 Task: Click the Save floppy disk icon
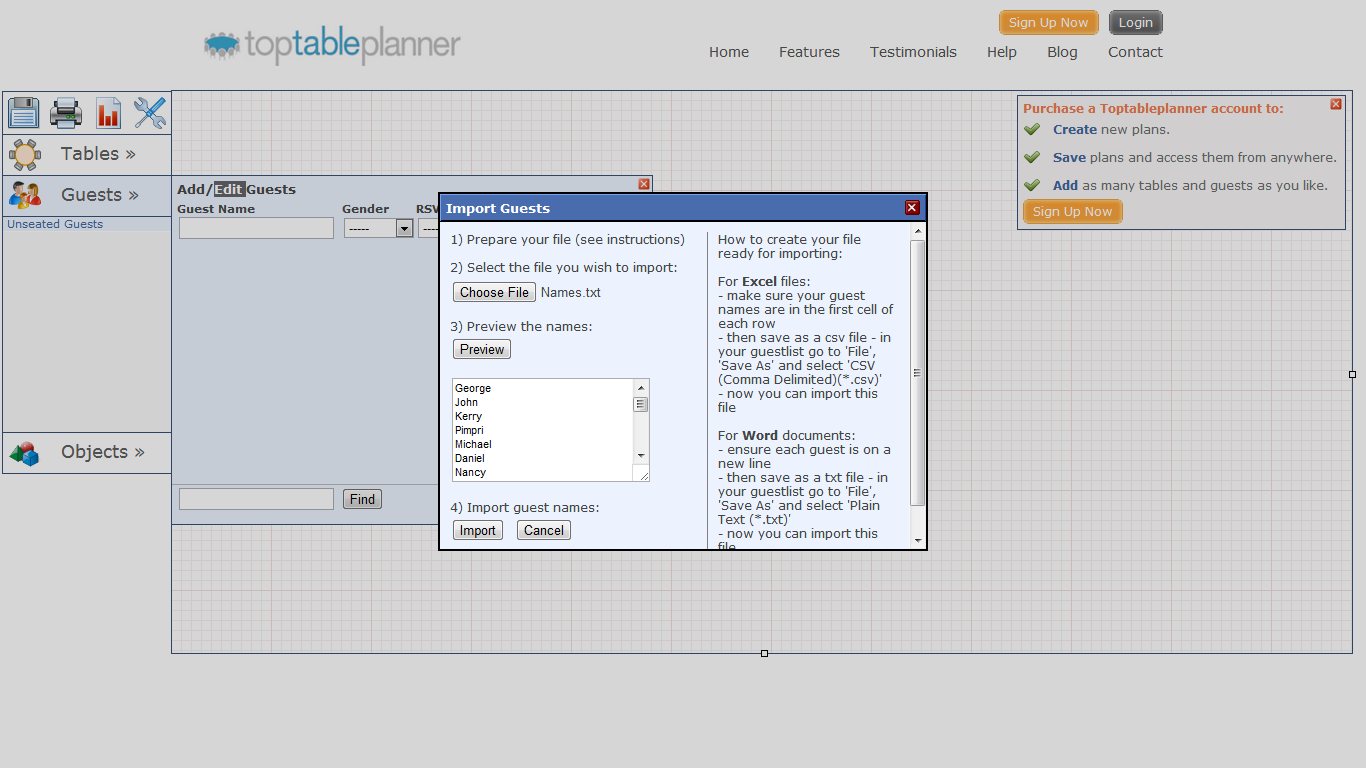23,113
